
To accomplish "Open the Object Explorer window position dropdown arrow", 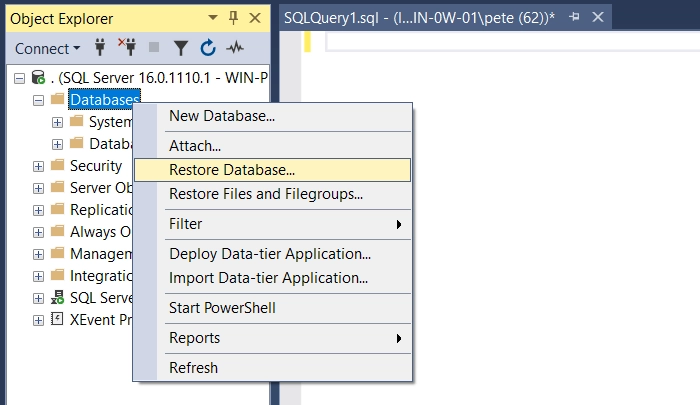I will coord(213,18).
